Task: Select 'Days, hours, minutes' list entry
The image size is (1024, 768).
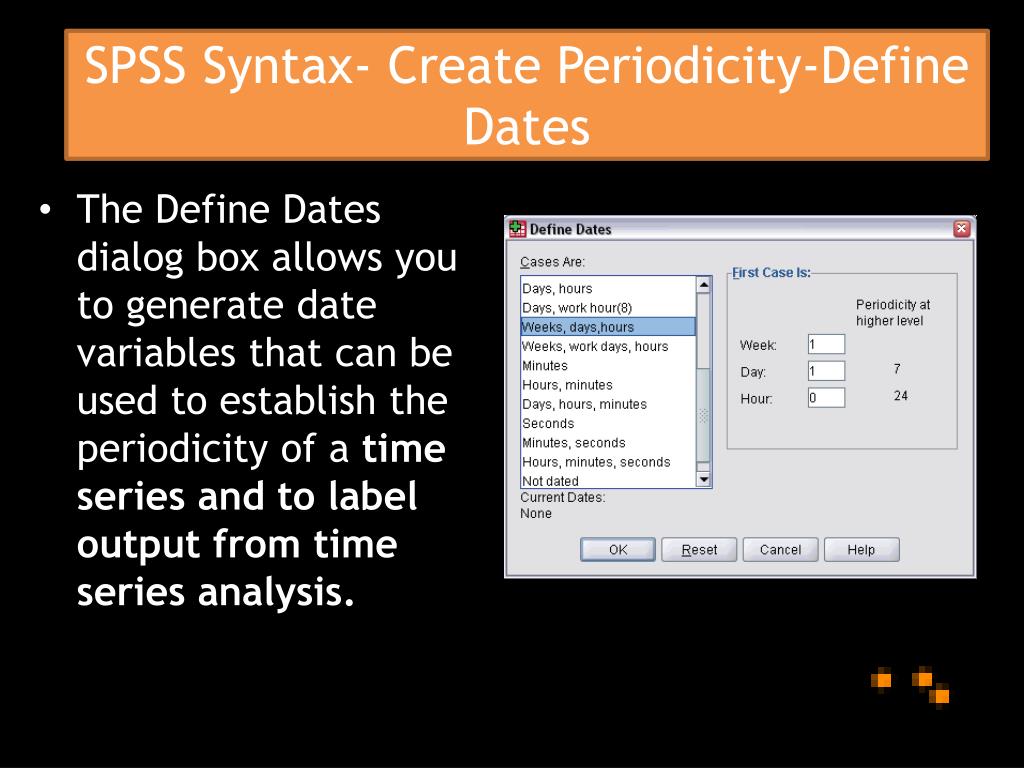Action: [608, 404]
